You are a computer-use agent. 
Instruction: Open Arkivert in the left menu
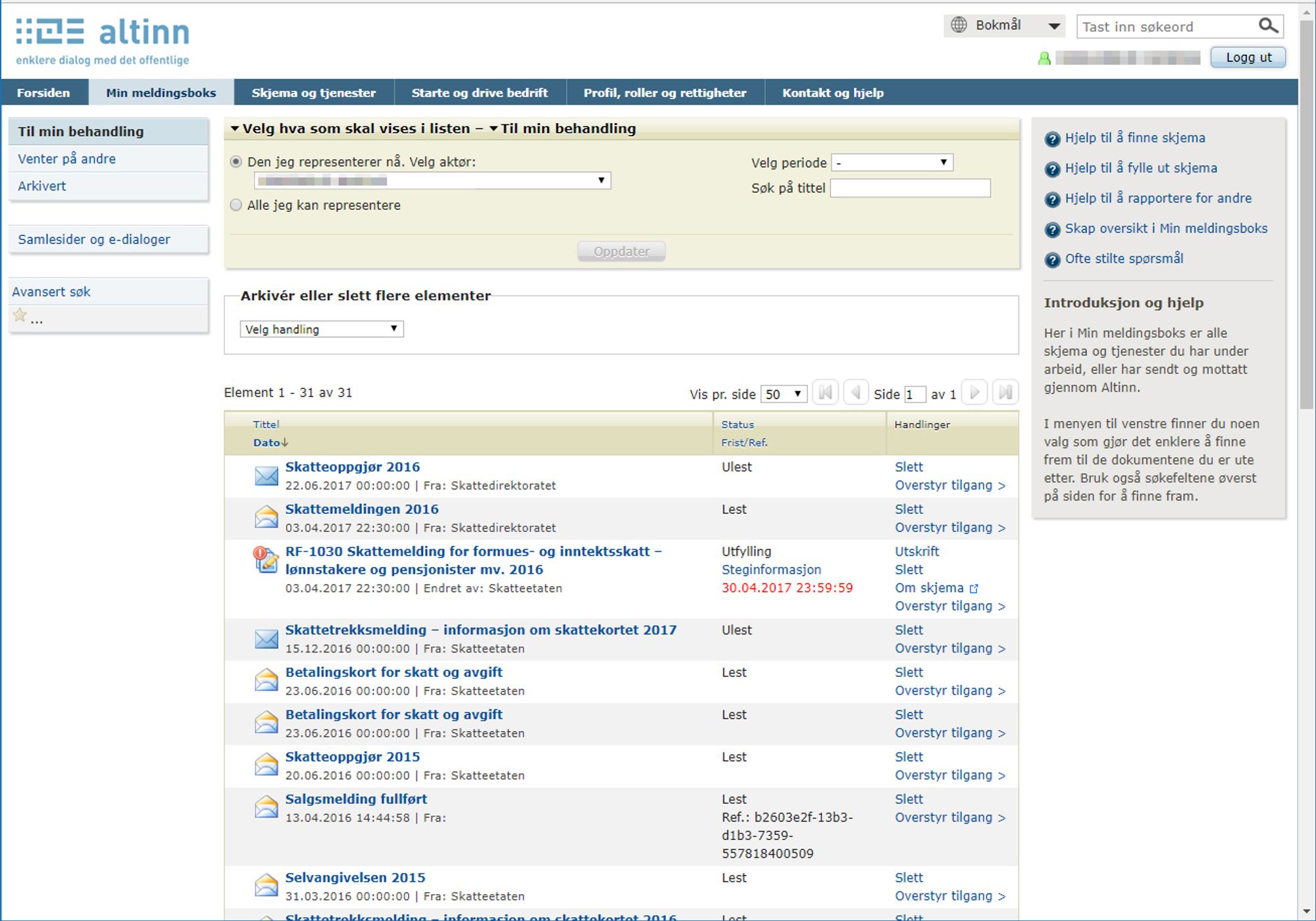tap(109, 186)
